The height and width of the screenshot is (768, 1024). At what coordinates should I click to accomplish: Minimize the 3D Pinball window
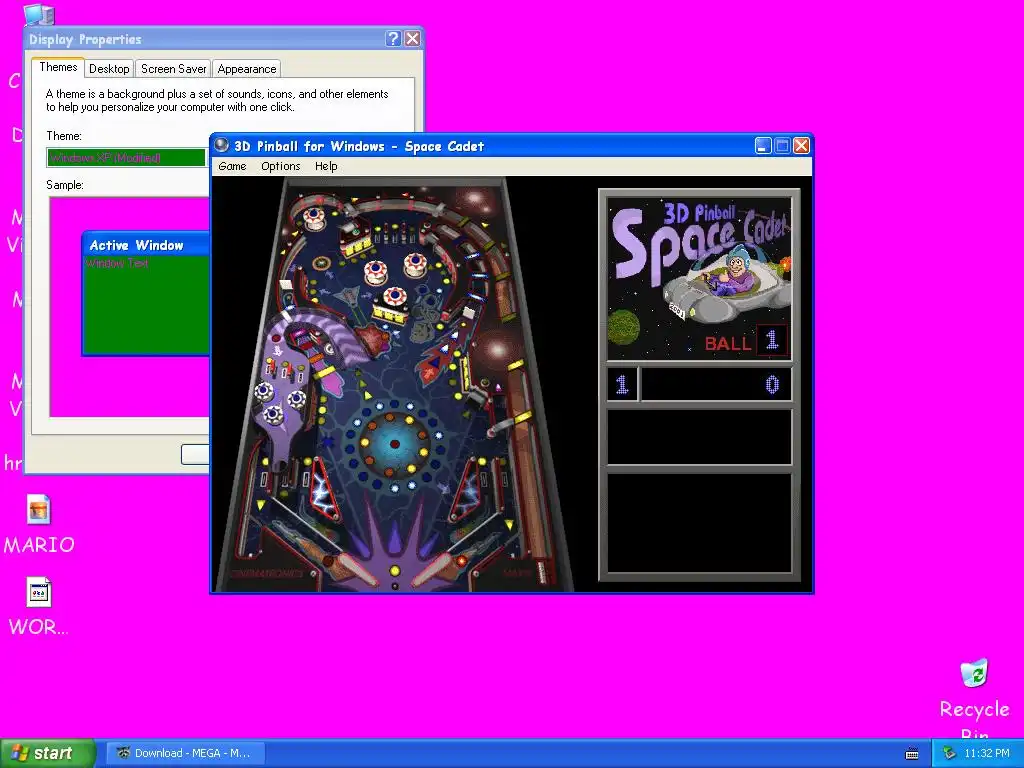(763, 146)
